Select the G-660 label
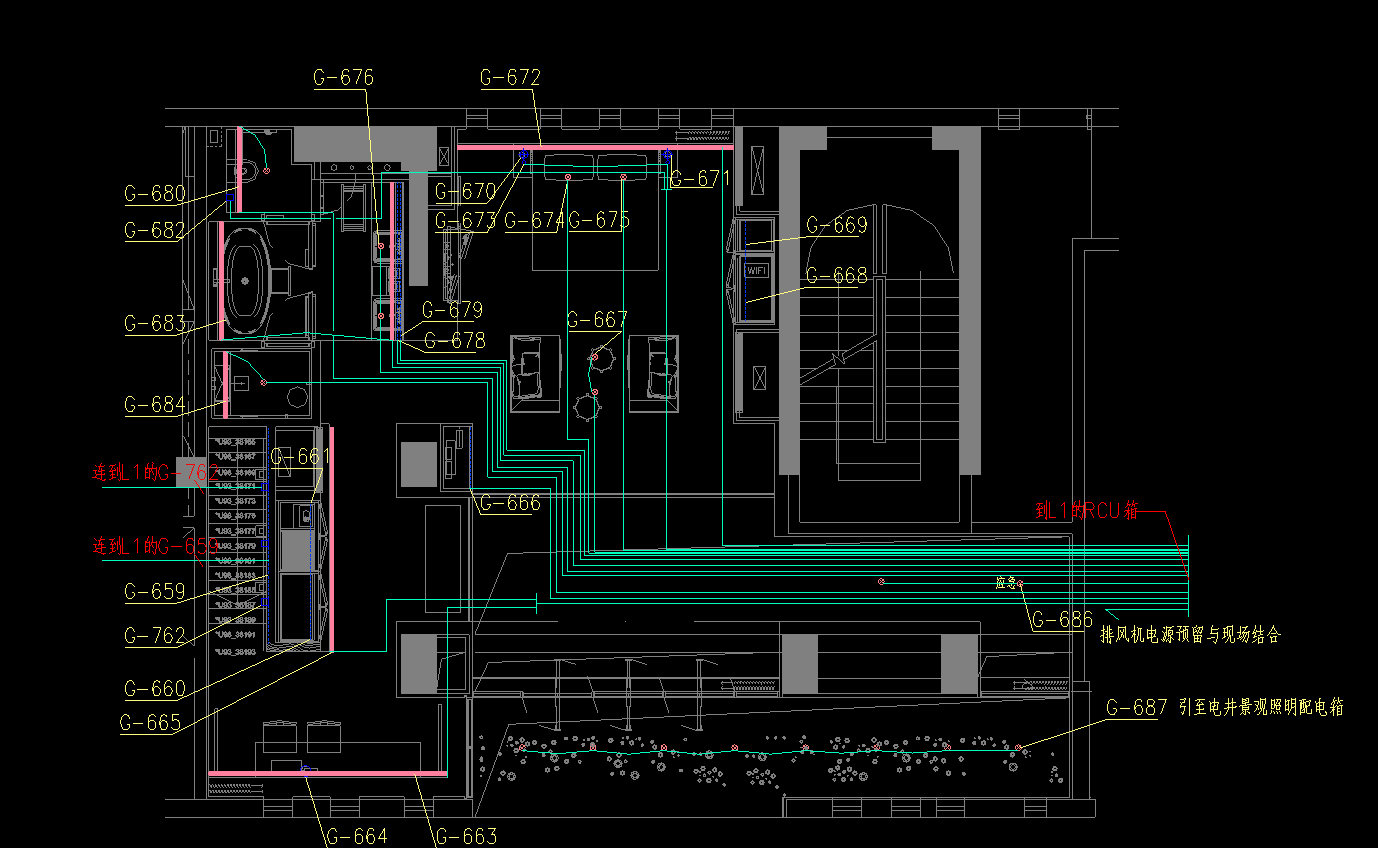Image resolution: width=1378 pixels, height=848 pixels. tap(155, 689)
